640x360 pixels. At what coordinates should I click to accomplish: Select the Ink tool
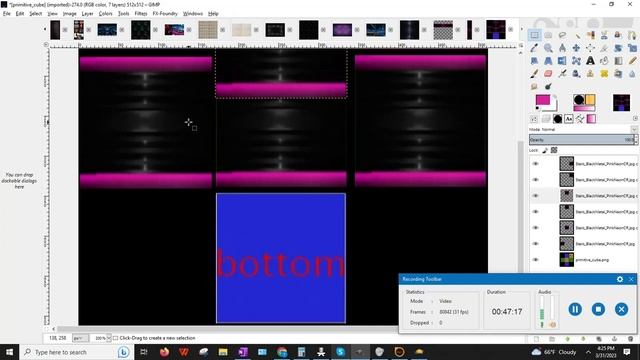pyautogui.click(x=576, y=74)
